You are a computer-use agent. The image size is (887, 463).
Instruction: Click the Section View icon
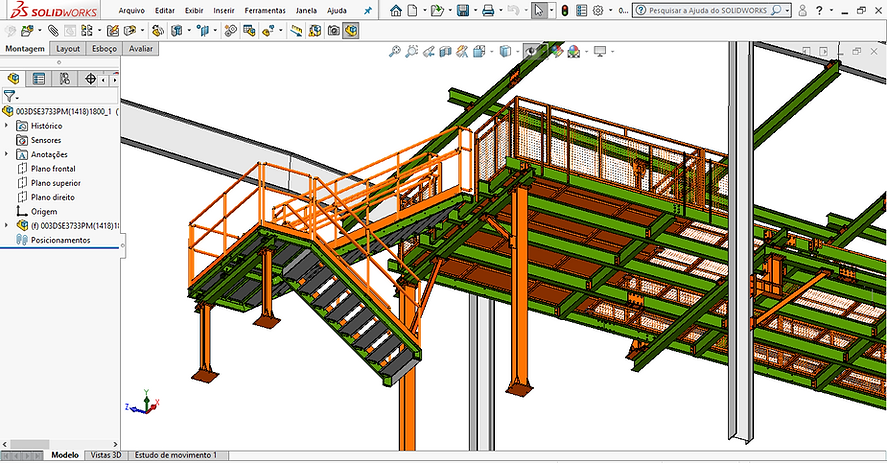click(446, 52)
